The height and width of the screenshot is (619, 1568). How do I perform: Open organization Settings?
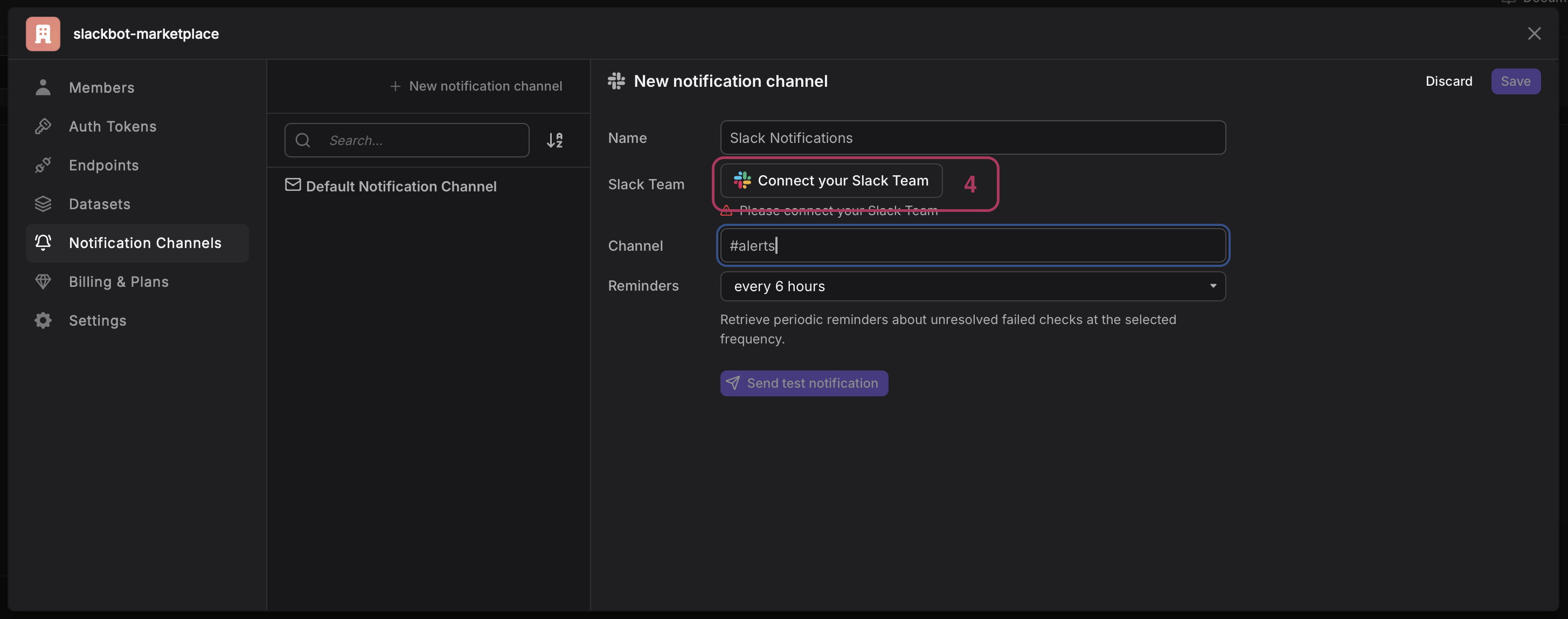coord(137,320)
